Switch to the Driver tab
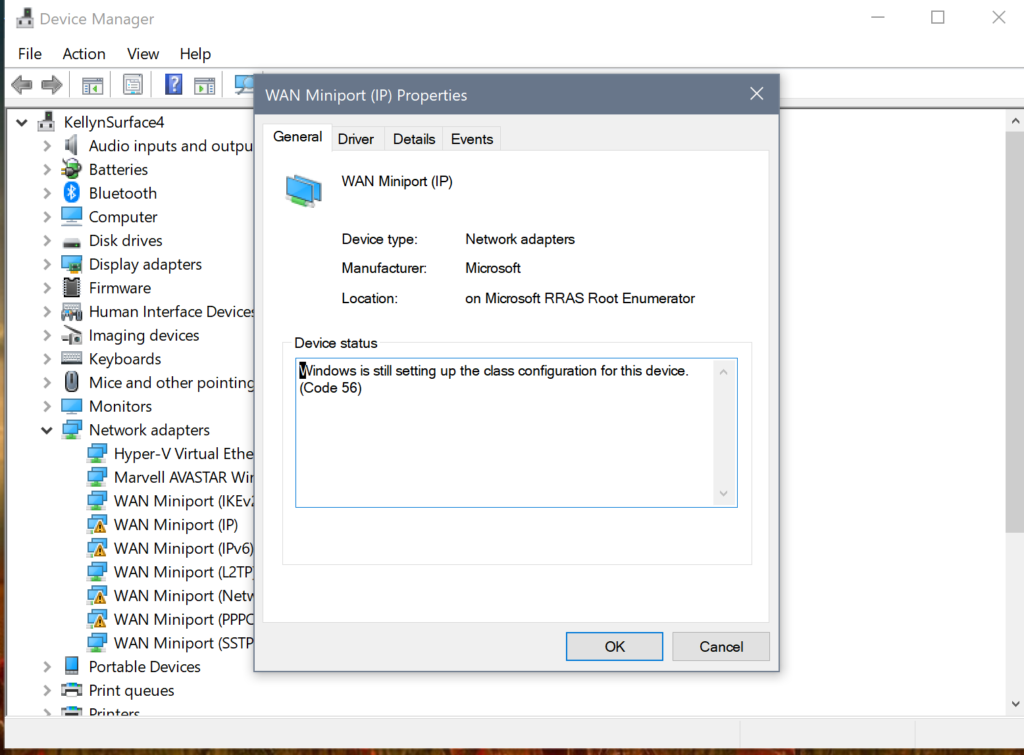The height and width of the screenshot is (755, 1024). [356, 139]
